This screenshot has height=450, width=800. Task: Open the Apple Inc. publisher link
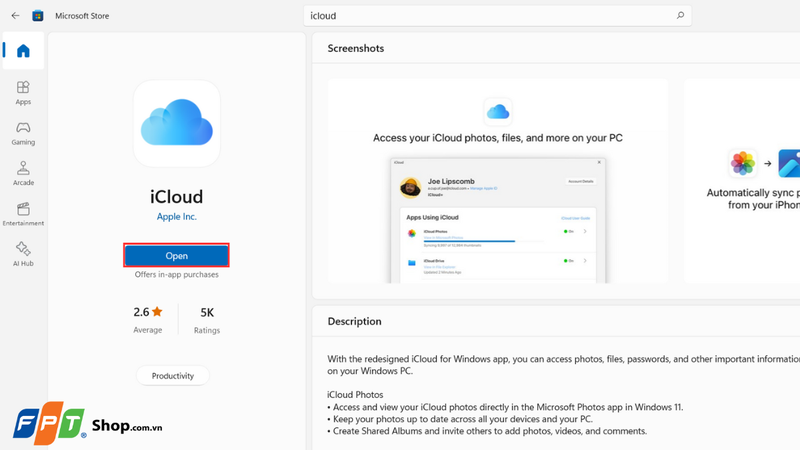point(177,217)
